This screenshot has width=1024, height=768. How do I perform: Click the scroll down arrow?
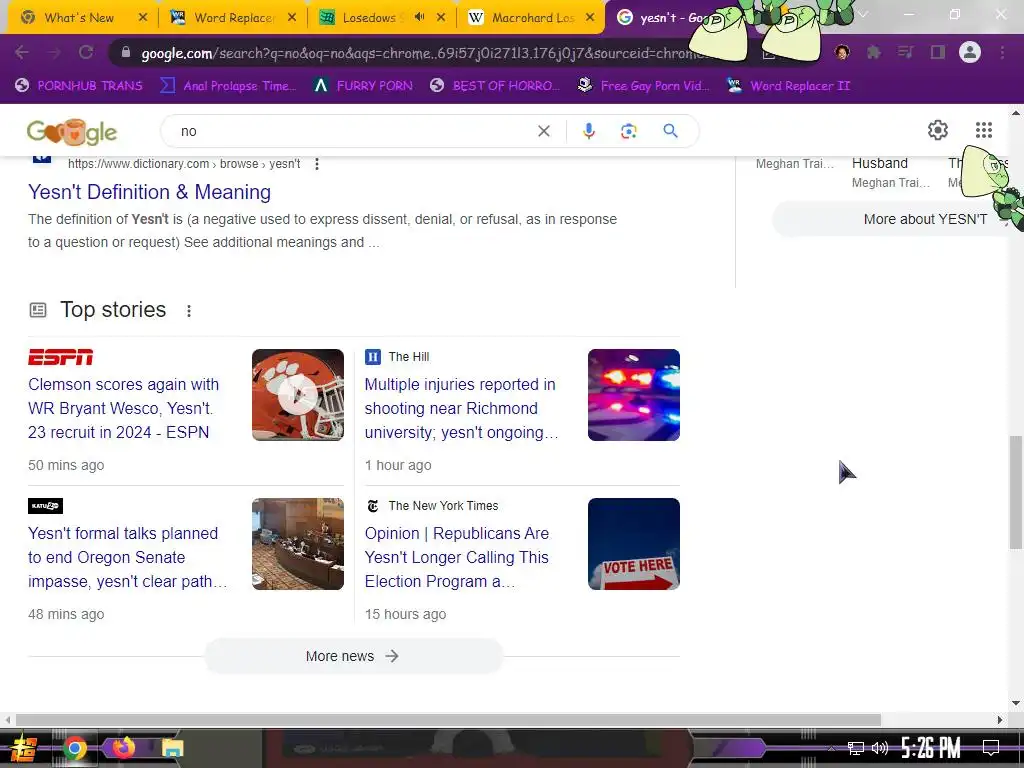1016,703
